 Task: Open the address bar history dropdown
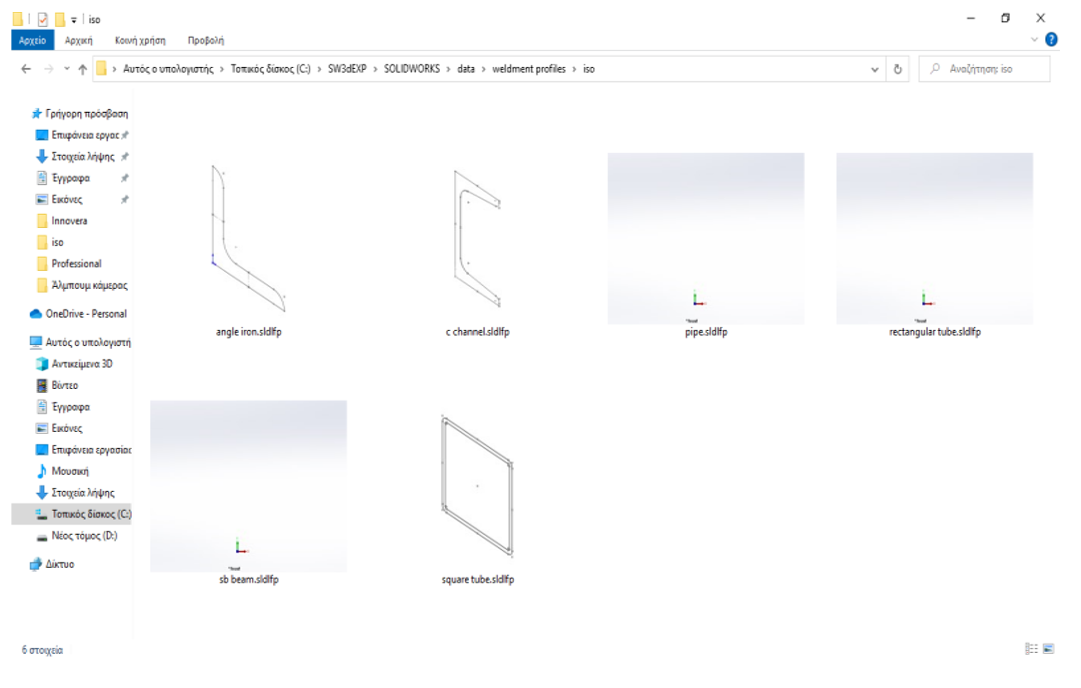coord(876,69)
